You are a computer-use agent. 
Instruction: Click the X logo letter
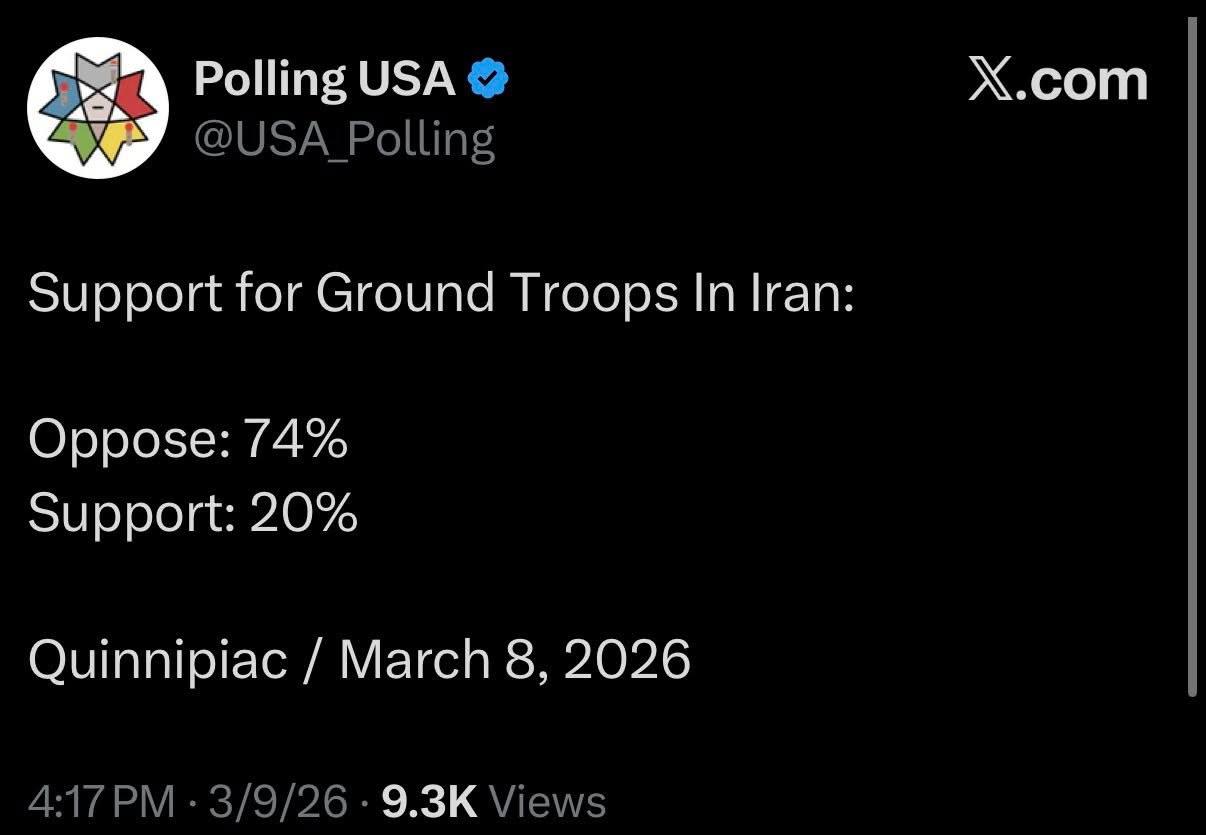click(x=991, y=81)
